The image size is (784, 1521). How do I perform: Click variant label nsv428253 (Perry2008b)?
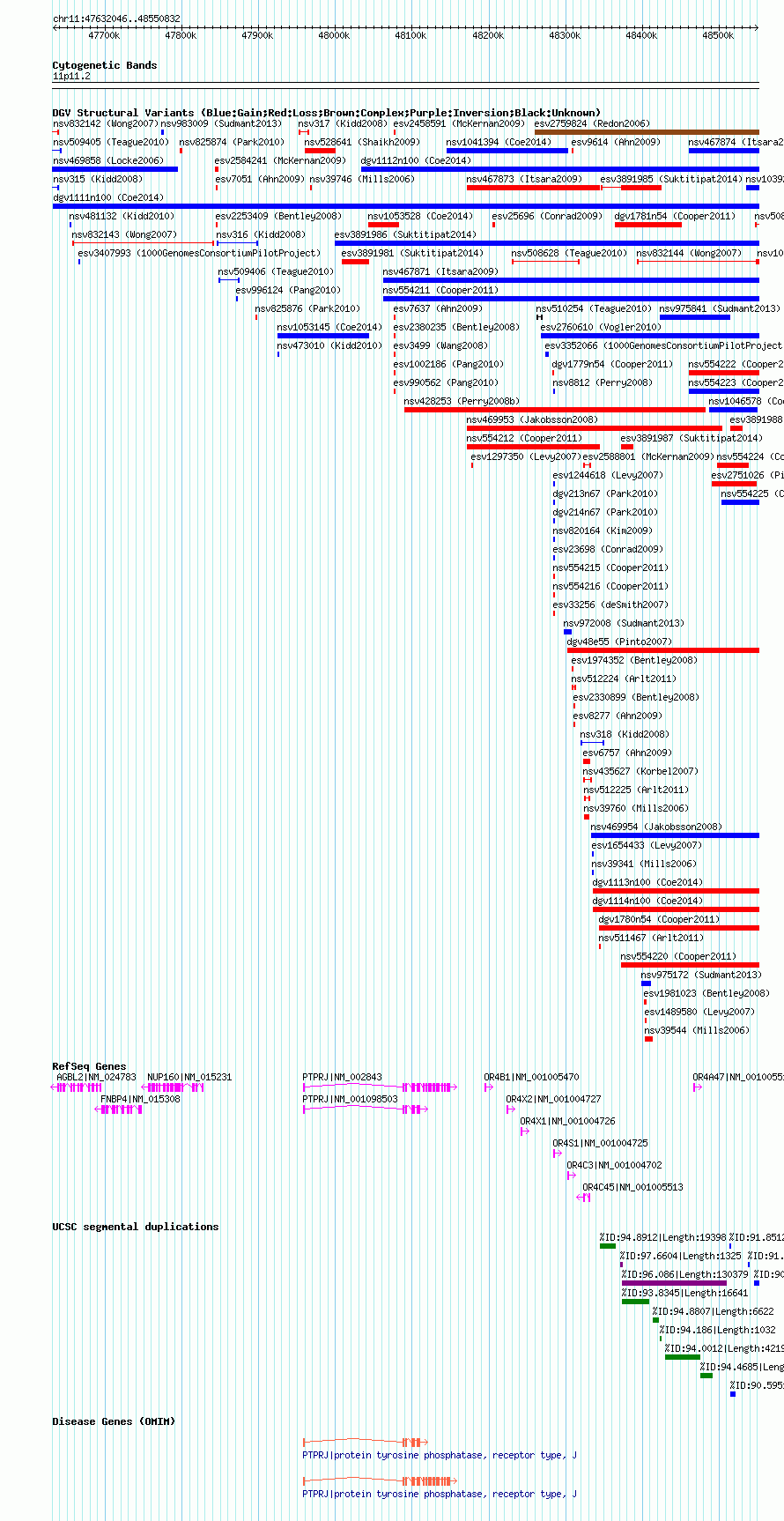coord(462,402)
